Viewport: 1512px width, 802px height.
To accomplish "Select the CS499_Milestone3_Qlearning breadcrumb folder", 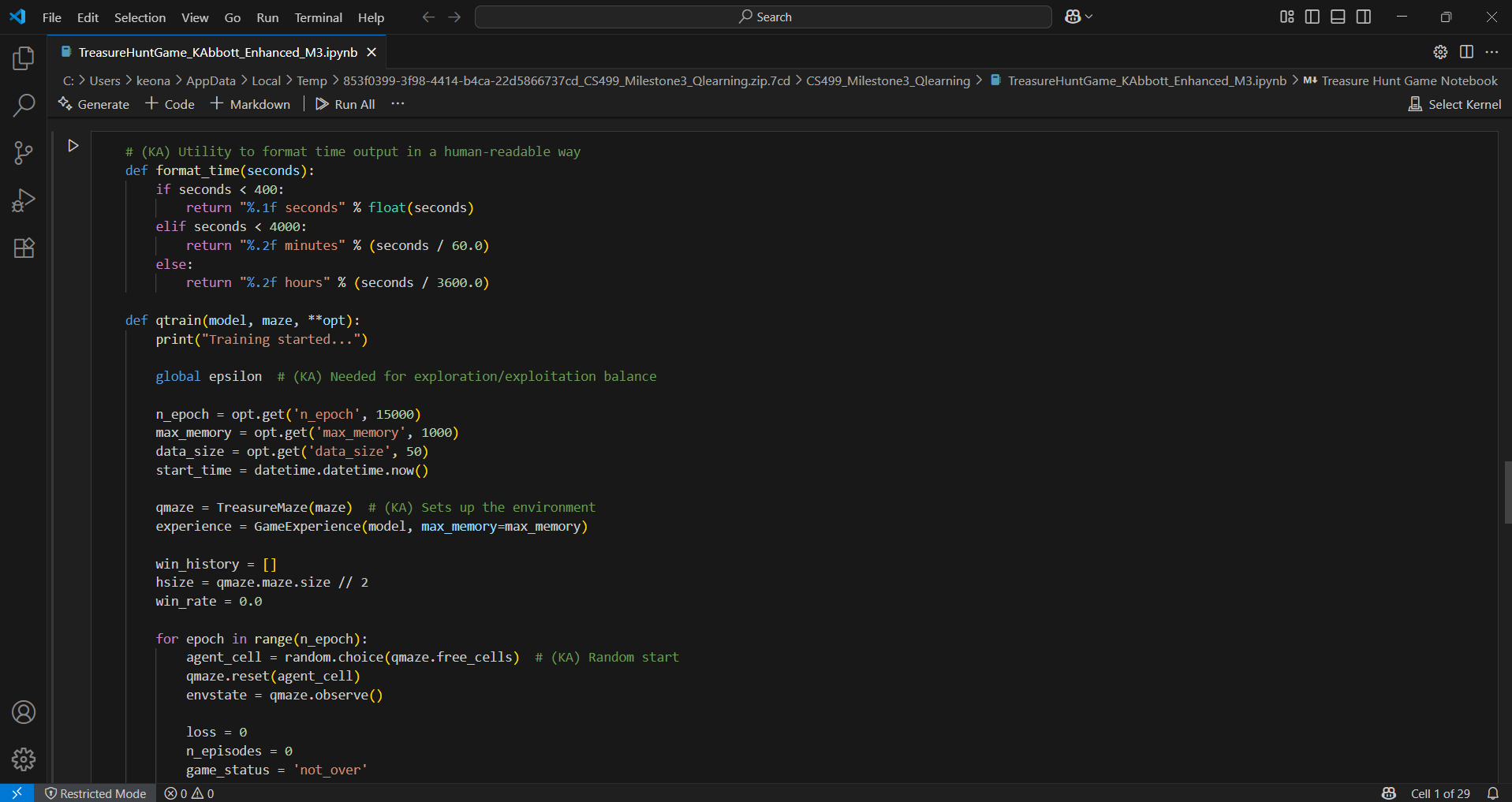I will 888,80.
